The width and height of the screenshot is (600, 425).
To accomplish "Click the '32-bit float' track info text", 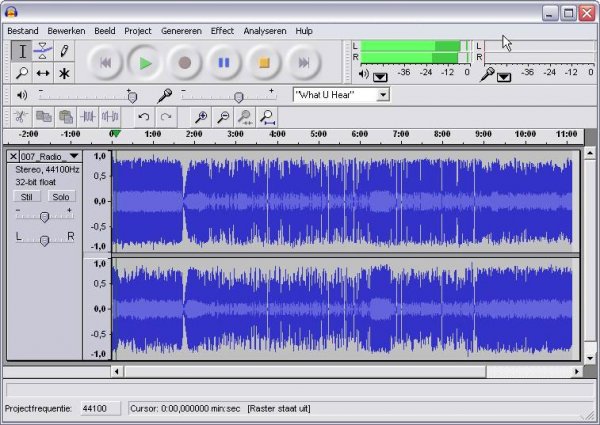I will pos(36,182).
